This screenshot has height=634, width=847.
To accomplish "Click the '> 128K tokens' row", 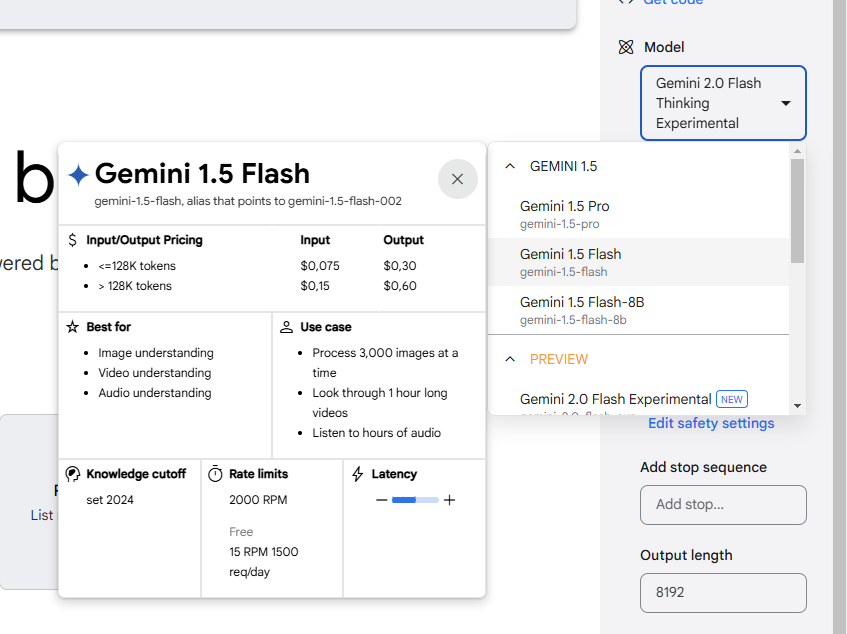I will click(x=135, y=286).
